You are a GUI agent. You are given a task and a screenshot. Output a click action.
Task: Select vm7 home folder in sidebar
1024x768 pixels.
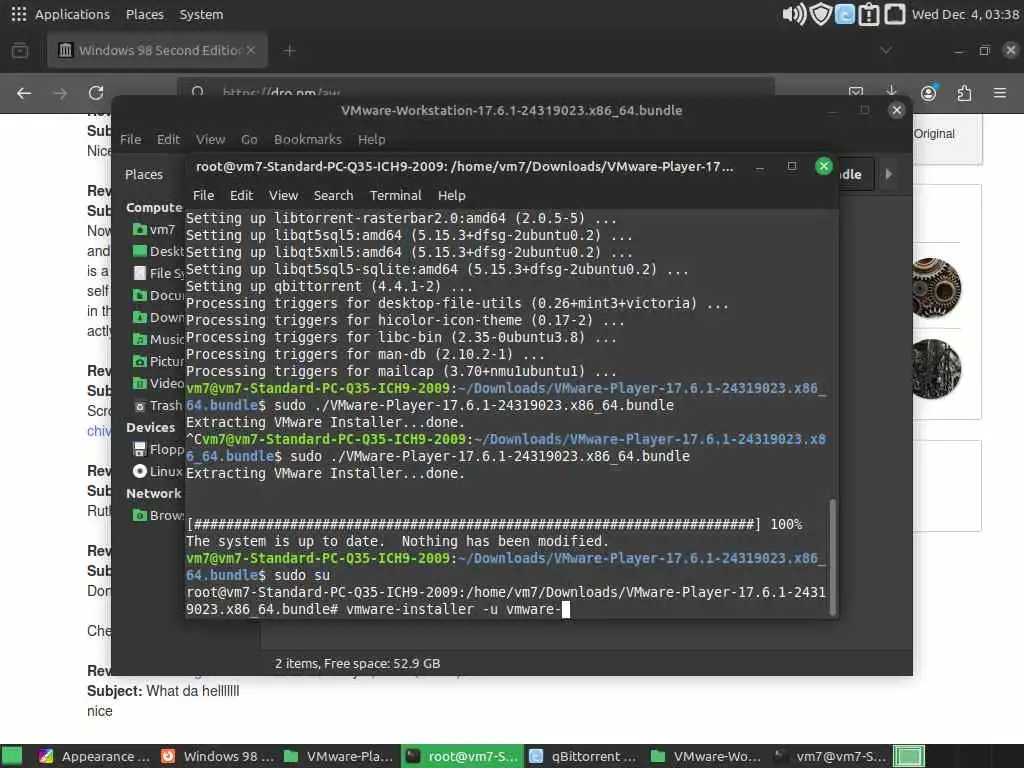[x=154, y=229]
